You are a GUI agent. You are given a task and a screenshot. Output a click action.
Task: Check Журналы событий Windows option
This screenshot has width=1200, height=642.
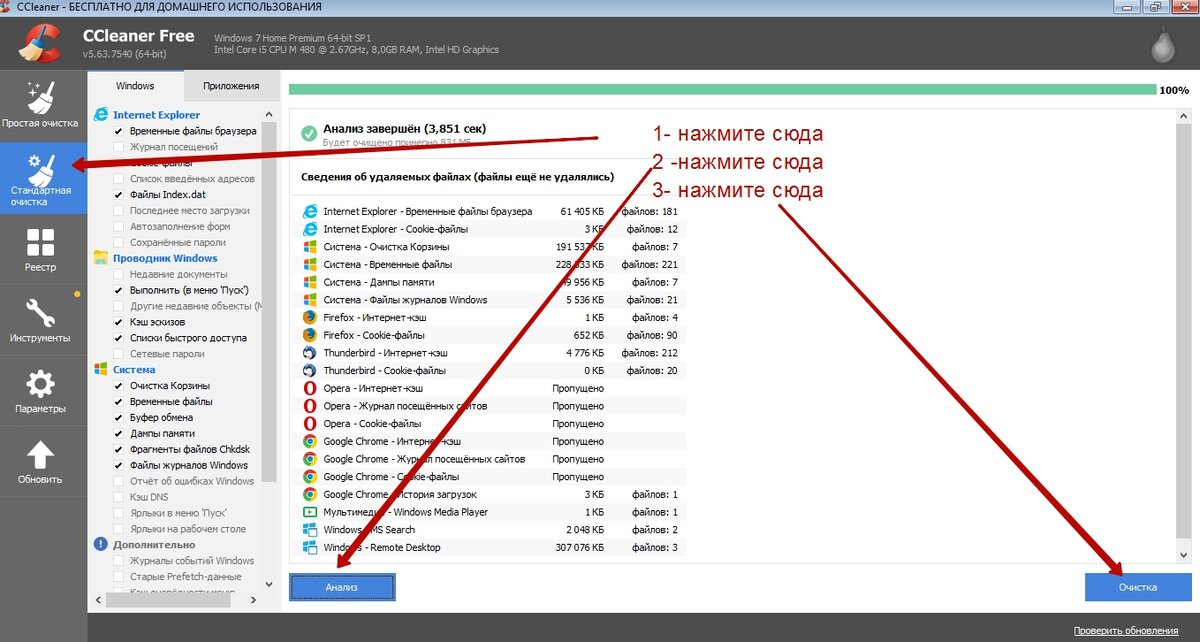point(119,561)
